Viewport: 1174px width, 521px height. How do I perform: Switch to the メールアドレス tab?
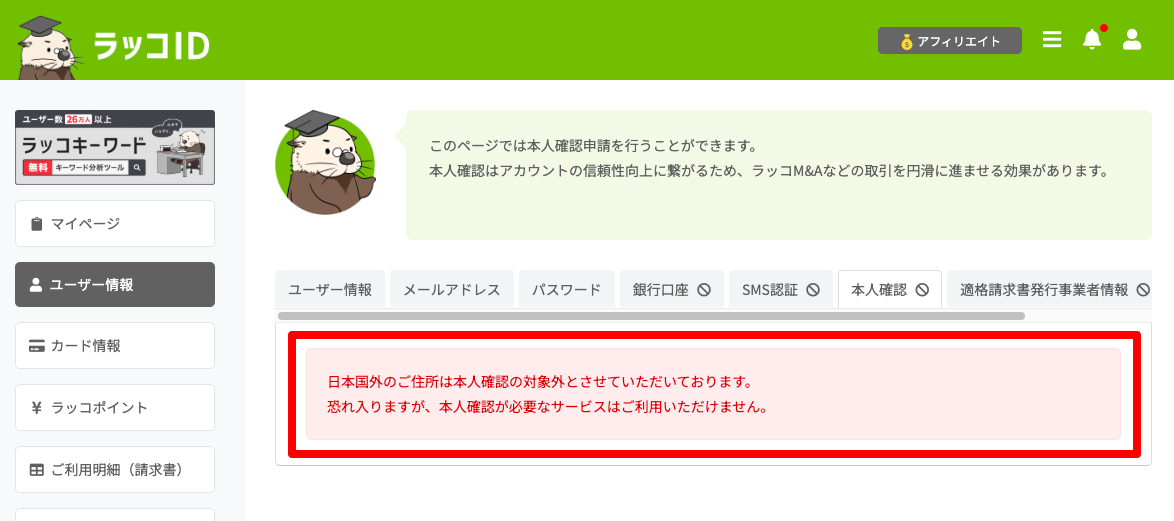pos(451,290)
